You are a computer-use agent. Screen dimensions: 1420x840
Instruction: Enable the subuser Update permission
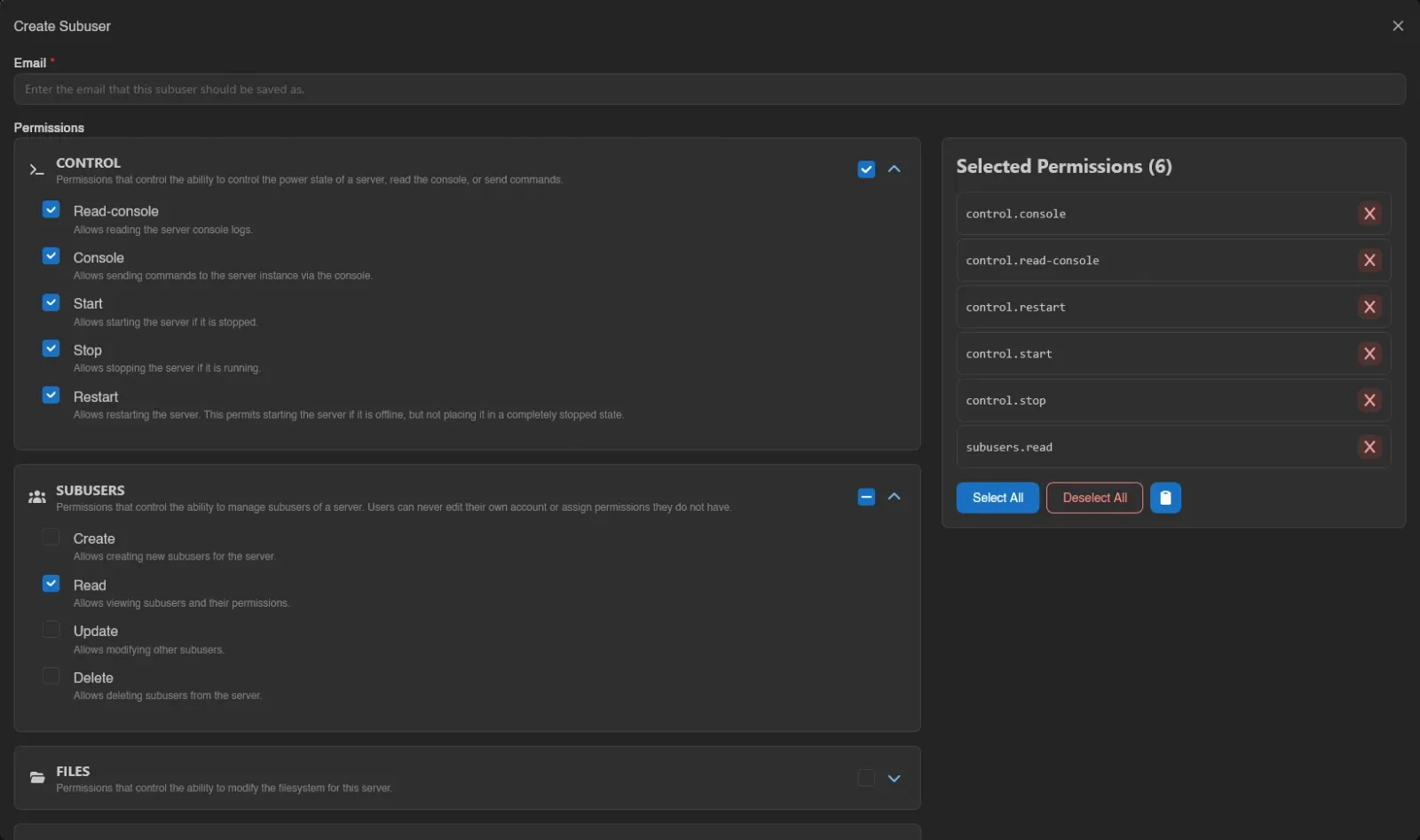pyautogui.click(x=51, y=630)
